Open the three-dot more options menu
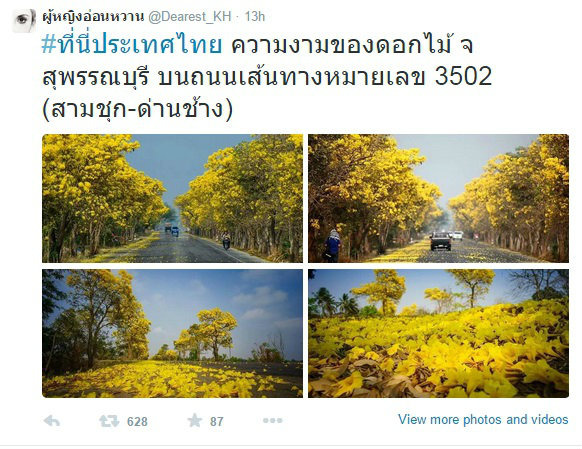The height and width of the screenshot is (449, 582). tap(273, 420)
